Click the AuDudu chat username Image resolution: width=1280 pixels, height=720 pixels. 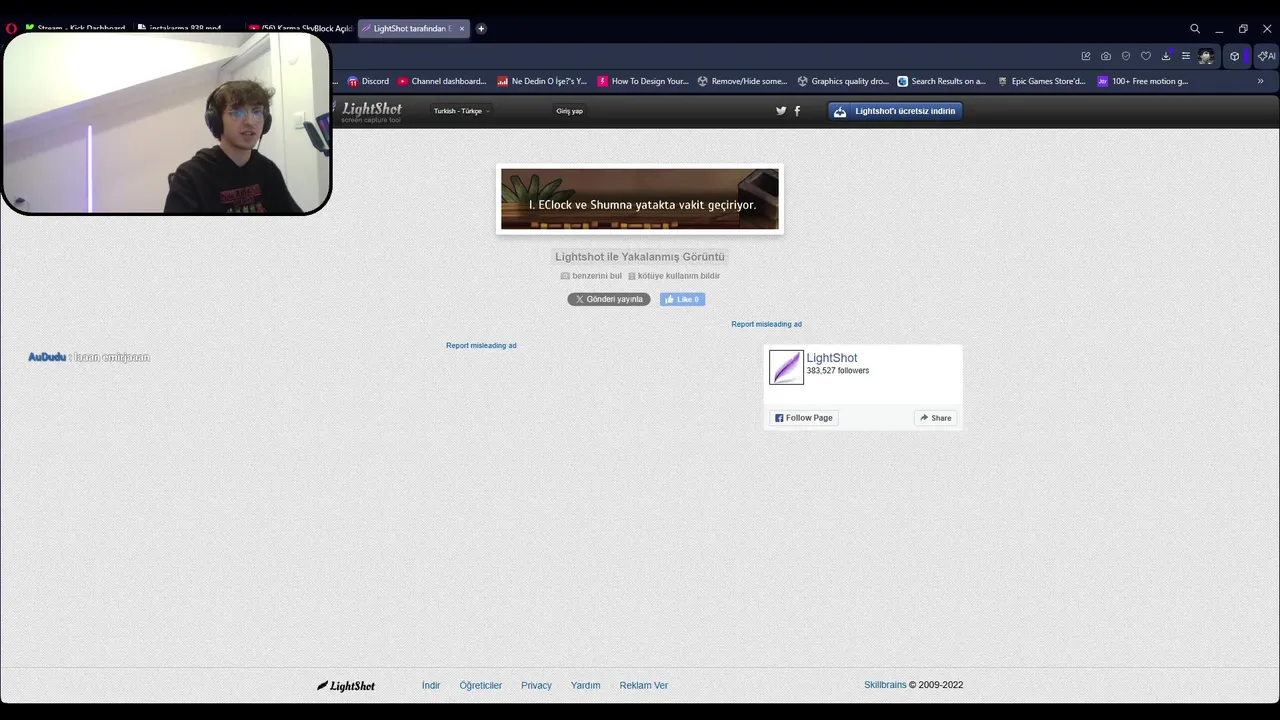47,357
